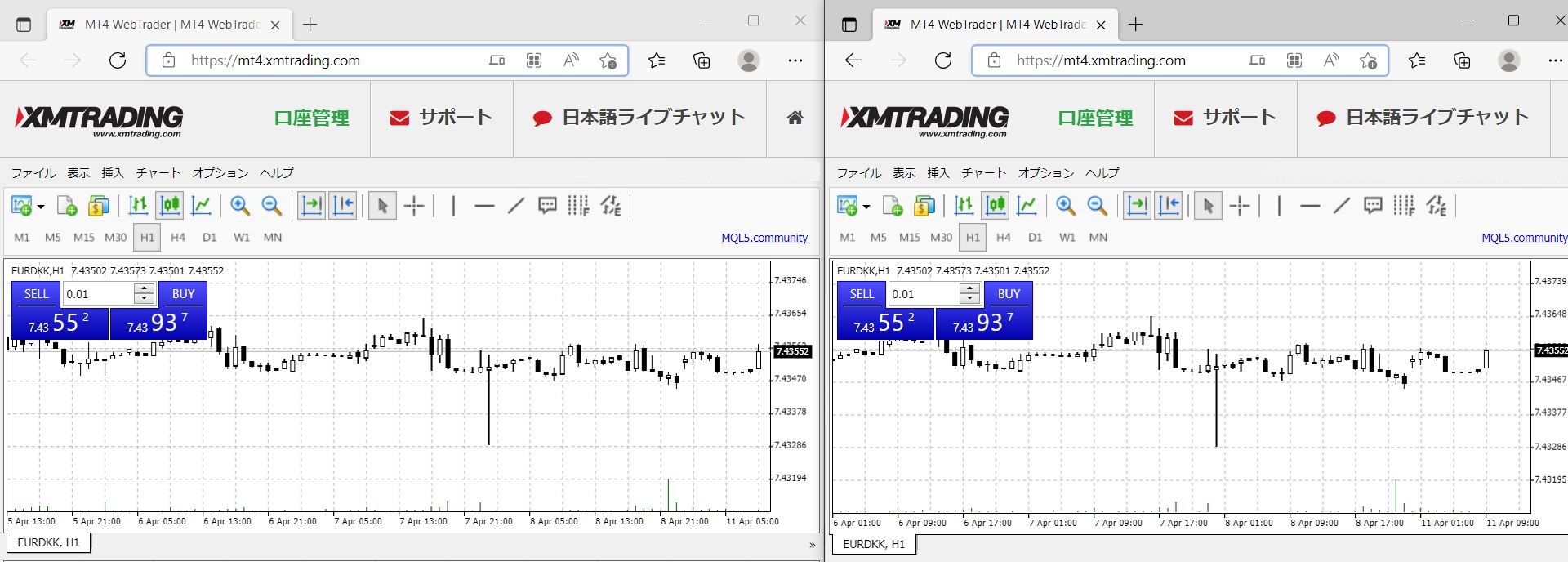Toggle auto scroll in left window toolbar

[311, 206]
